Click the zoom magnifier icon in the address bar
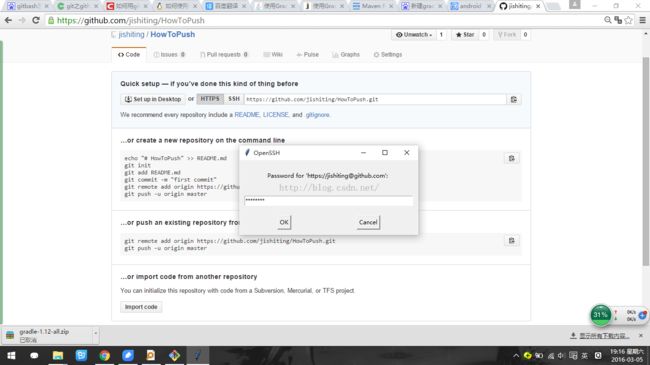The image size is (650, 365). [608, 20]
